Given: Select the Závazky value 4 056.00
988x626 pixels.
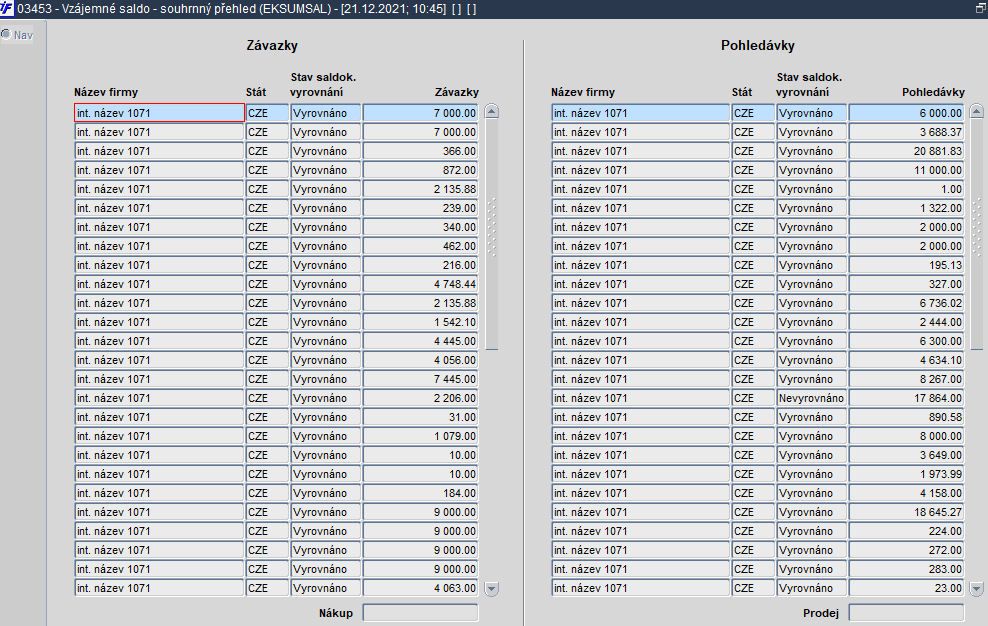Looking at the screenshot, I should pos(420,360).
